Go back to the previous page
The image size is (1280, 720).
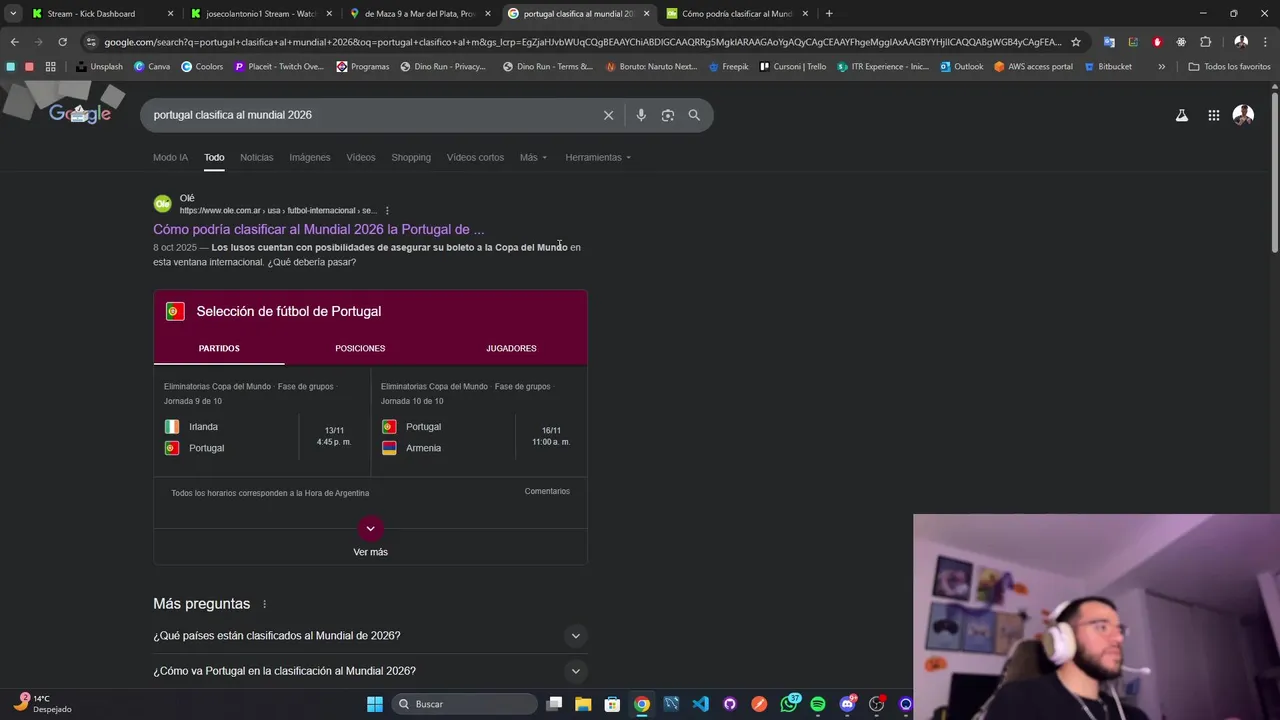pos(14,42)
